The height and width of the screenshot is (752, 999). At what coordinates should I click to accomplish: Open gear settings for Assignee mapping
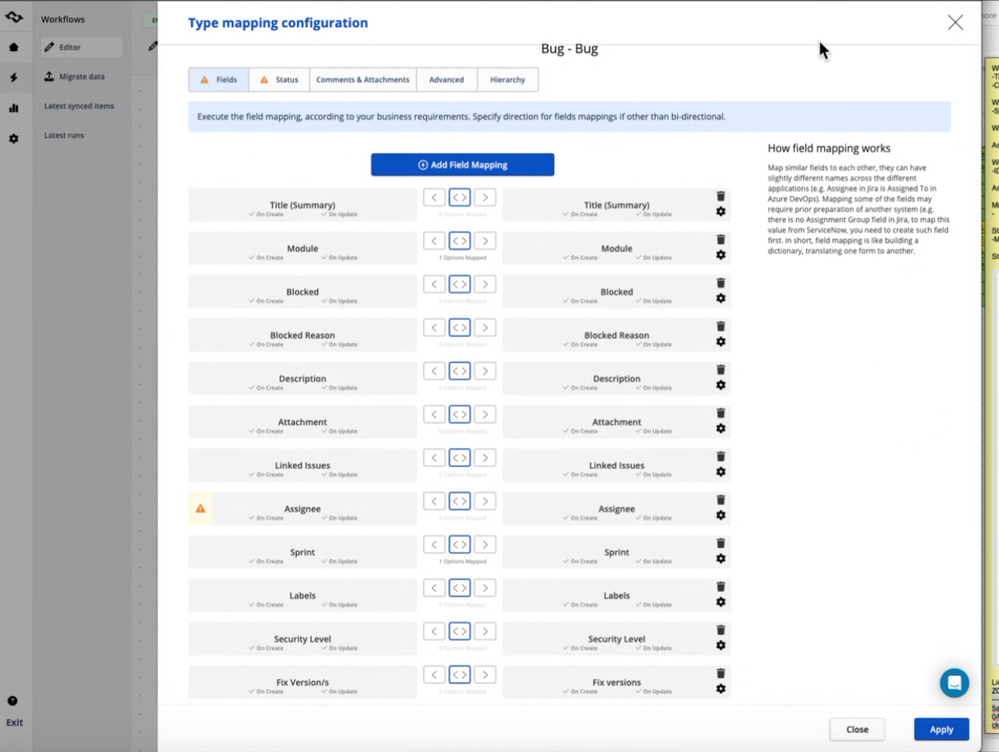[x=721, y=515]
